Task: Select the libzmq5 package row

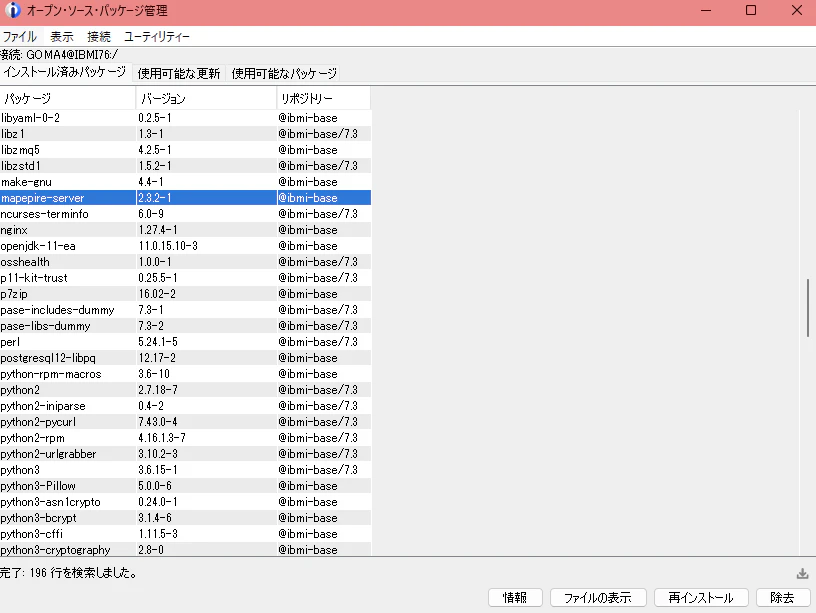Action: click(185, 150)
